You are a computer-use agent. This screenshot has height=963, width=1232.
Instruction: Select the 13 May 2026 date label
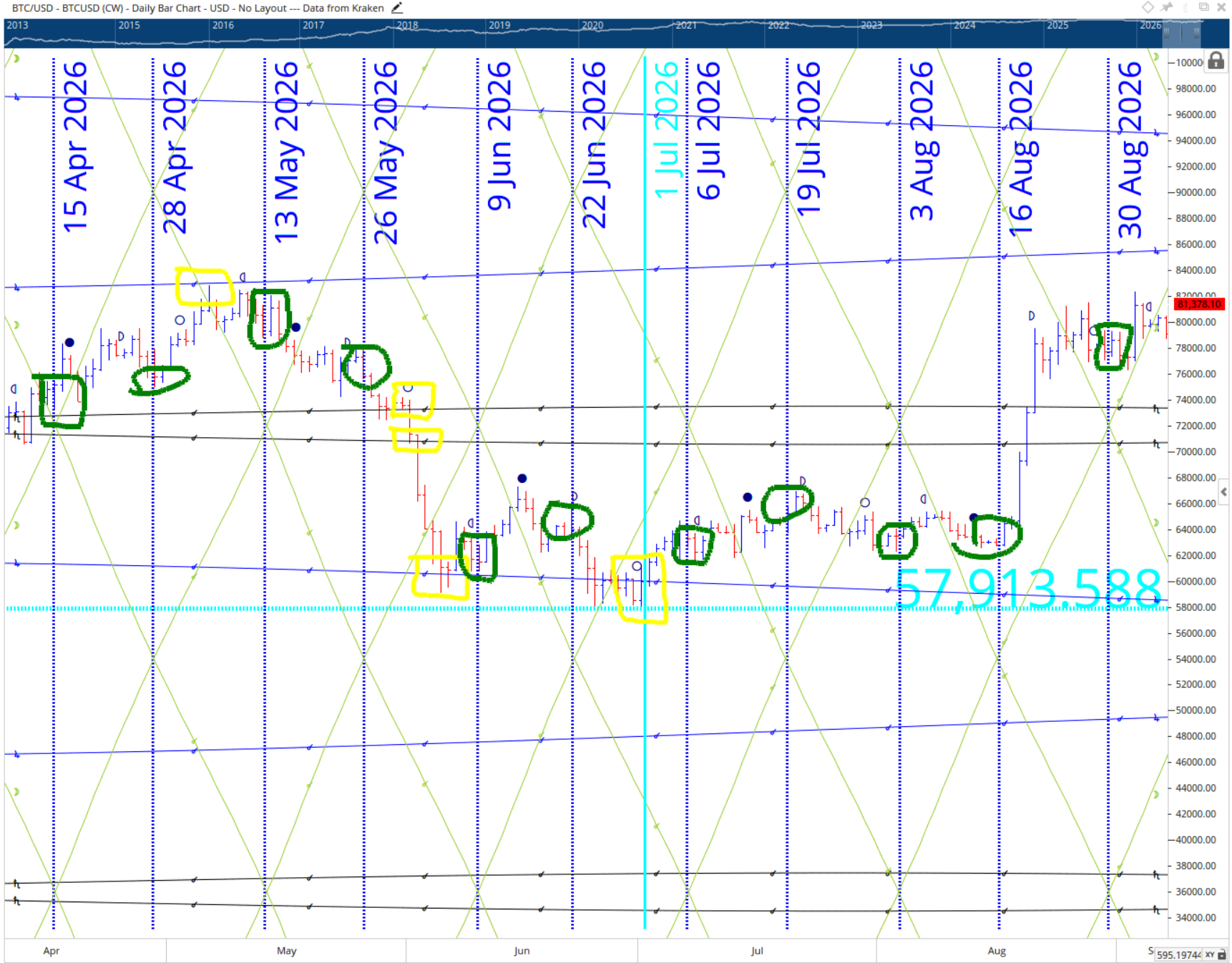pyautogui.click(x=287, y=152)
